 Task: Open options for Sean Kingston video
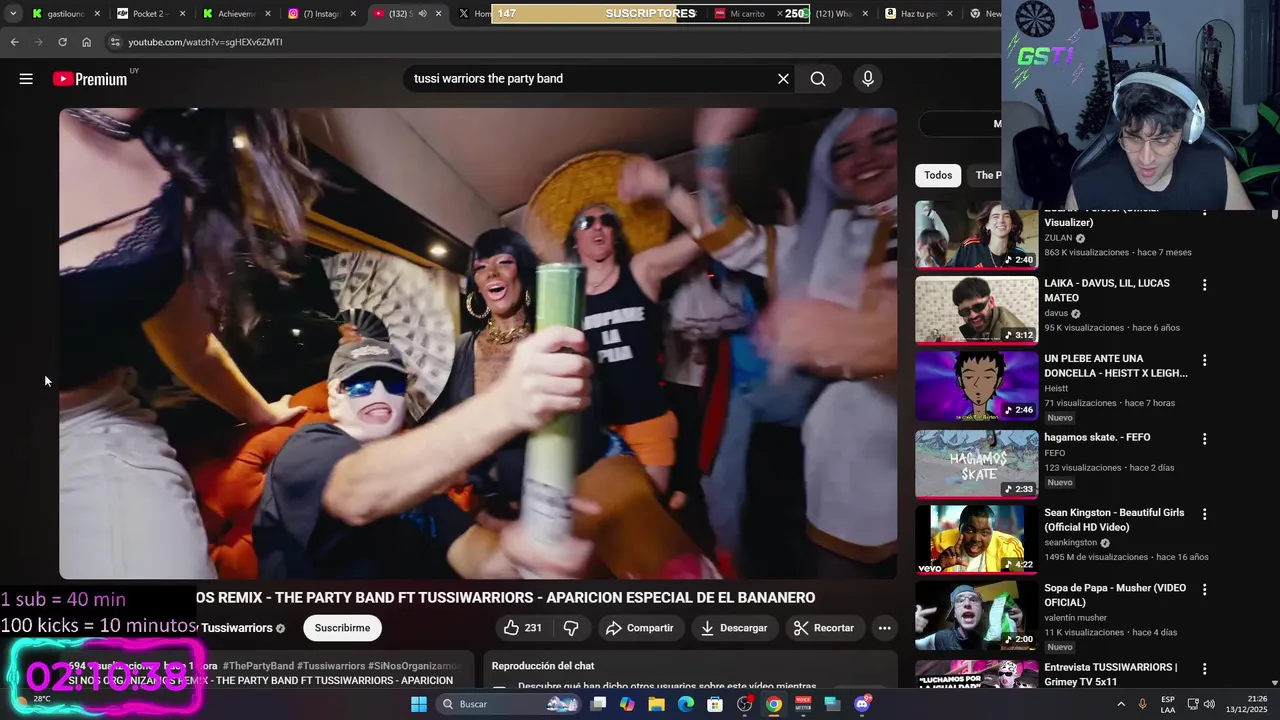click(1204, 514)
